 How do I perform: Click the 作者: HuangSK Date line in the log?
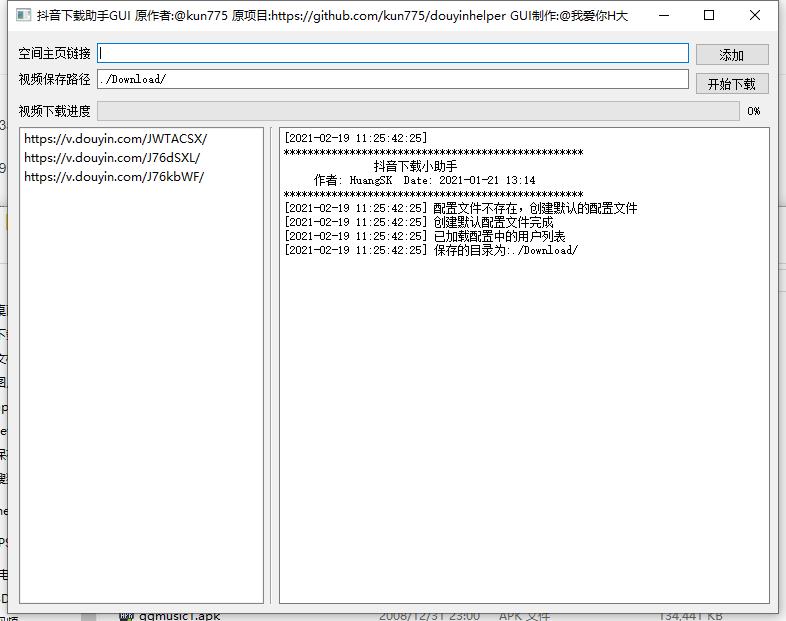click(425, 180)
